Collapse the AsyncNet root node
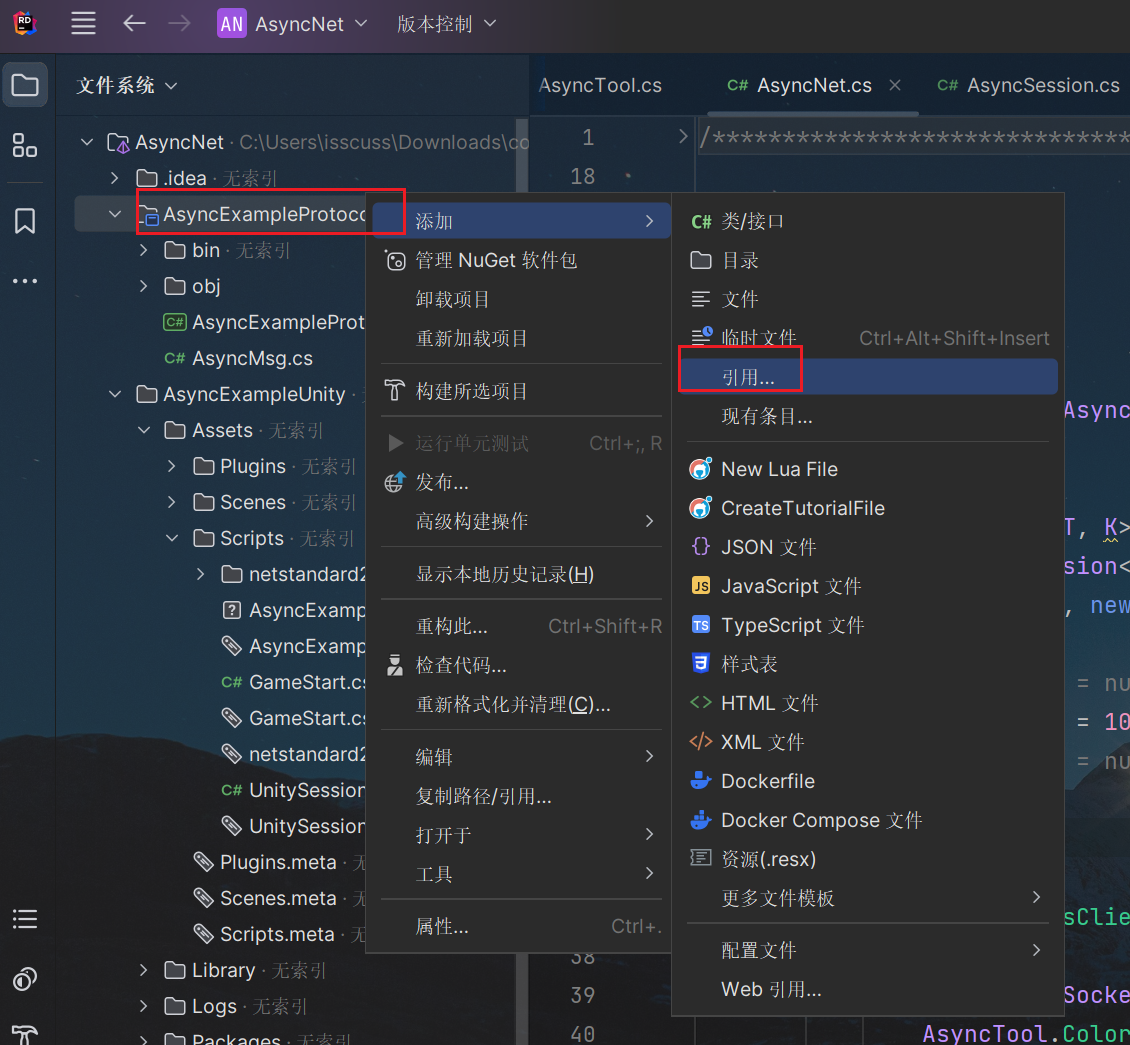Viewport: 1130px width, 1045px height. point(87,142)
